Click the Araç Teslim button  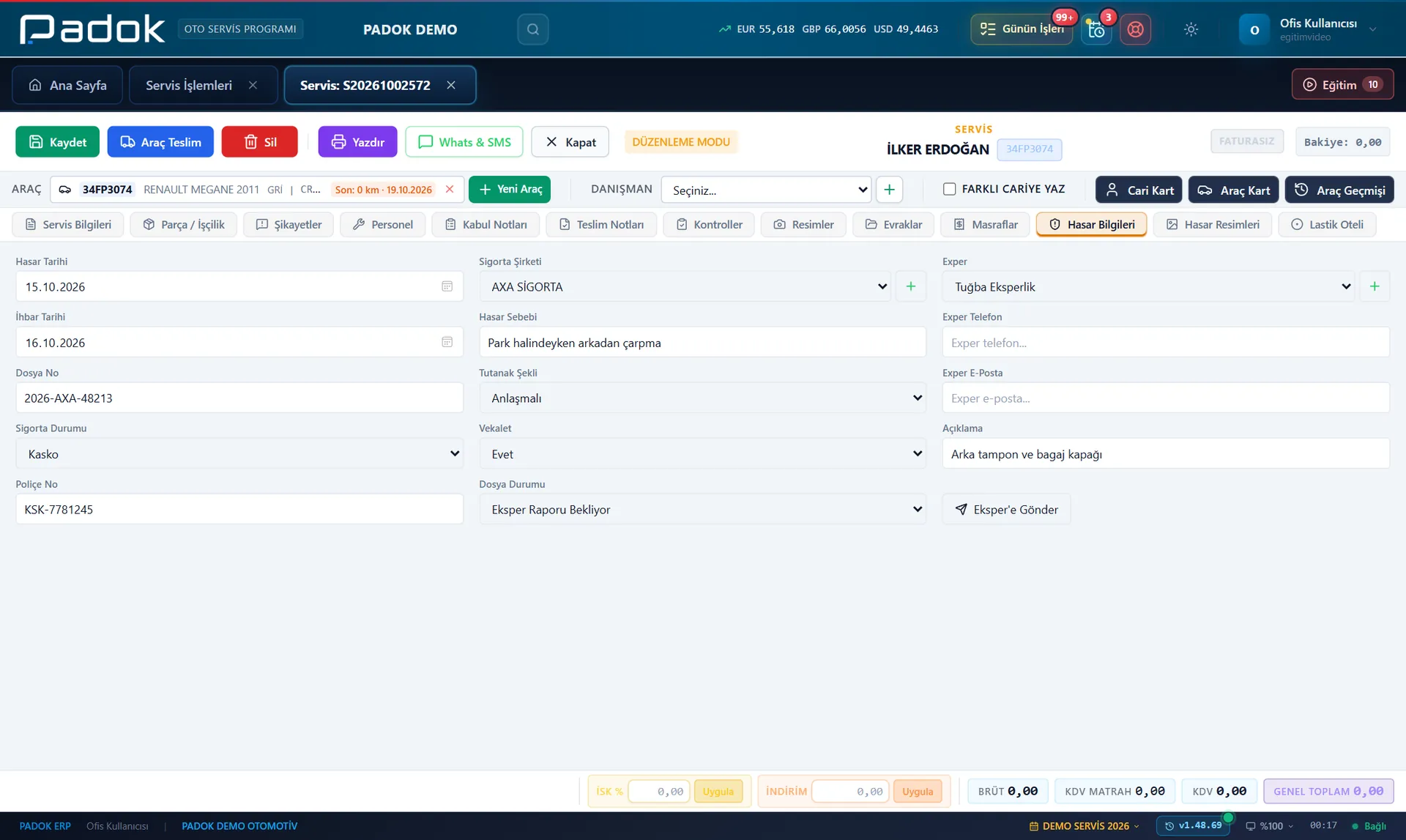[160, 141]
